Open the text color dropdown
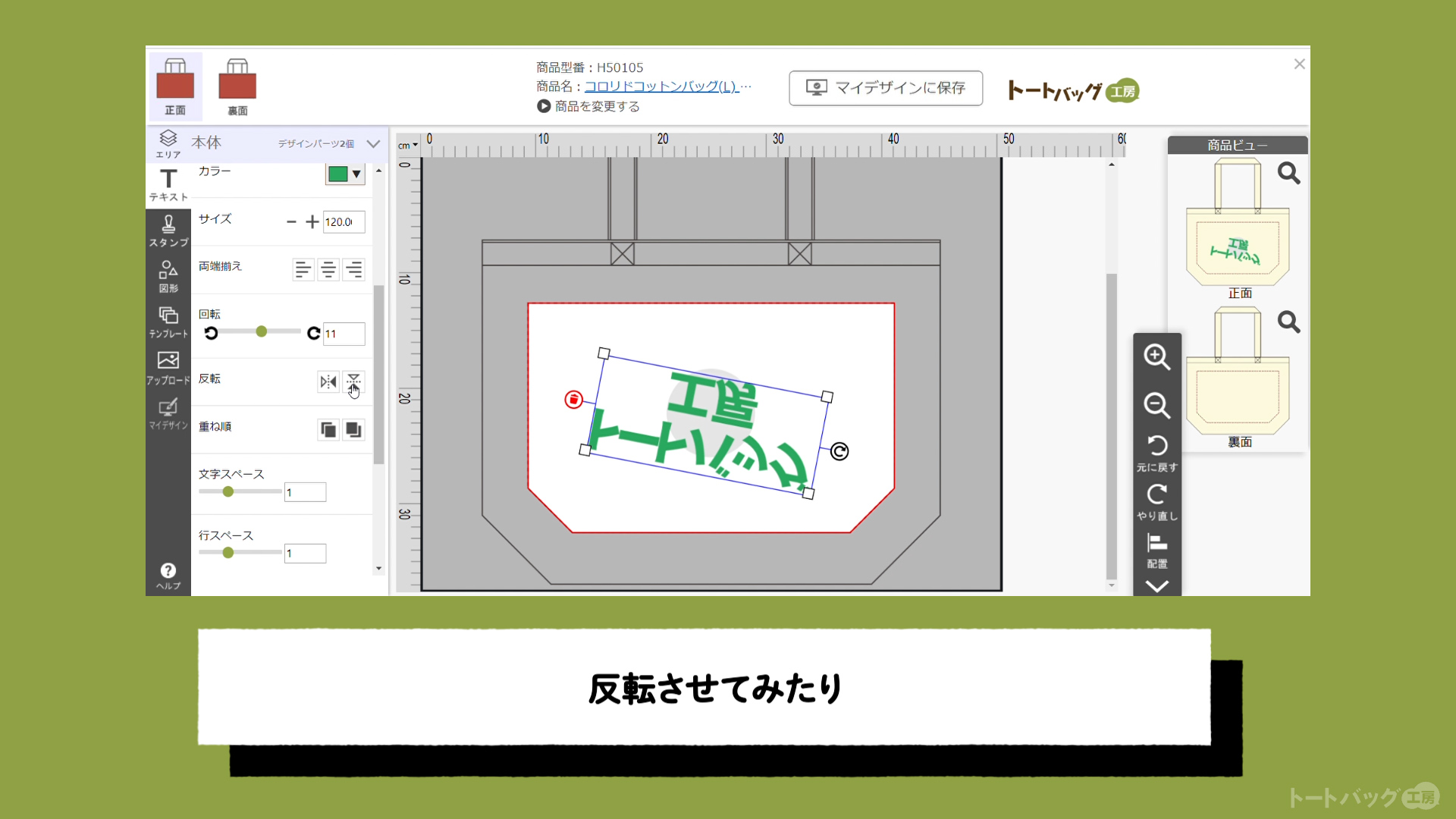This screenshot has width=1456, height=819. point(346,174)
